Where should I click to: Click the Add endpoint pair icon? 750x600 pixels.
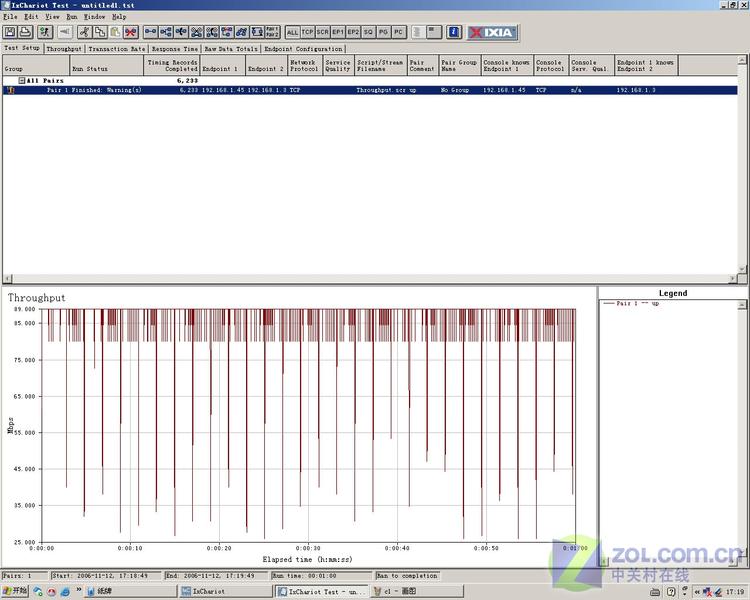coord(151,32)
